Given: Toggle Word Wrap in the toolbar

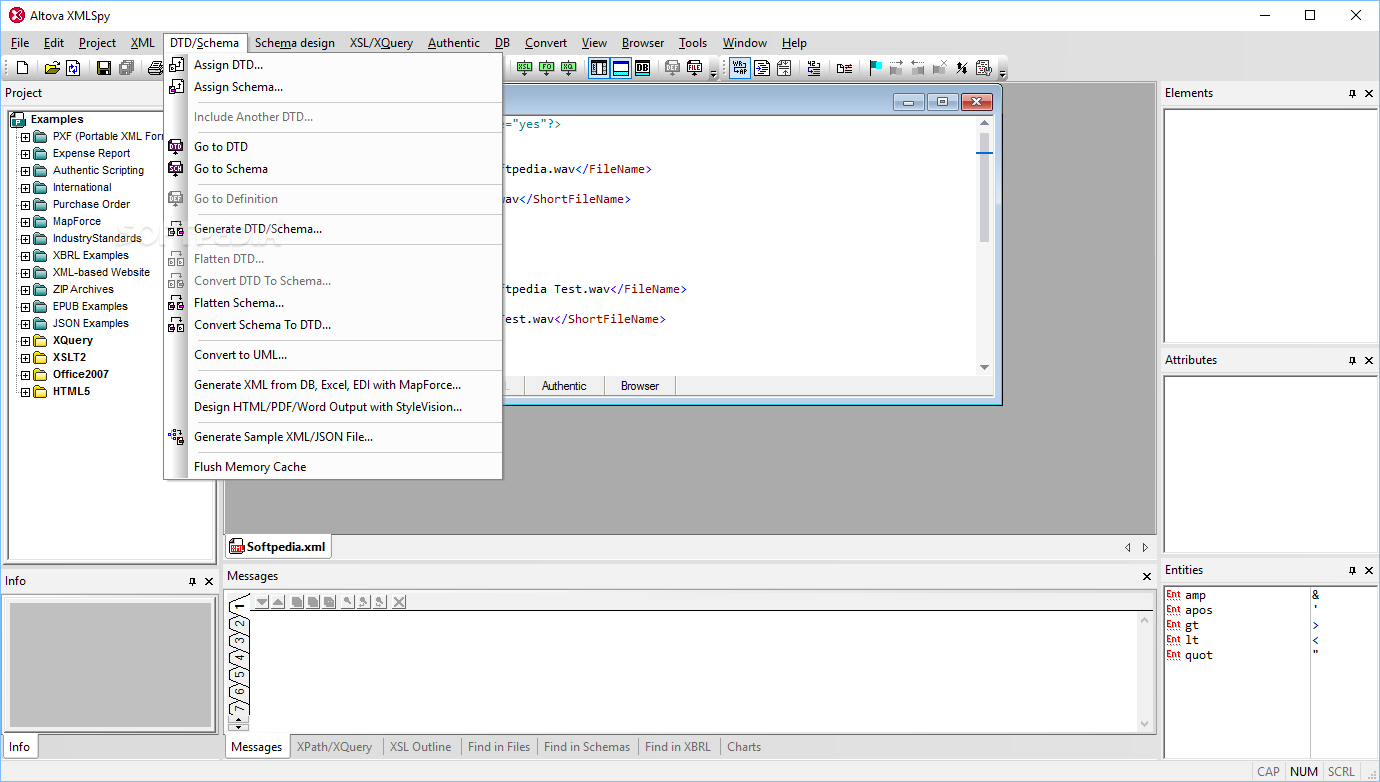Looking at the screenshot, I should [740, 68].
